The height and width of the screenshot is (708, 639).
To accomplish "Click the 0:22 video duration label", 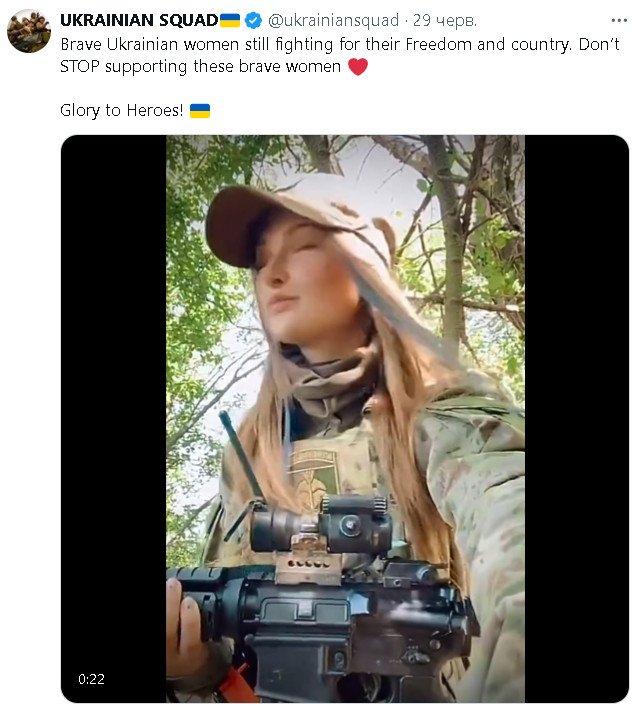I will pyautogui.click(x=92, y=679).
